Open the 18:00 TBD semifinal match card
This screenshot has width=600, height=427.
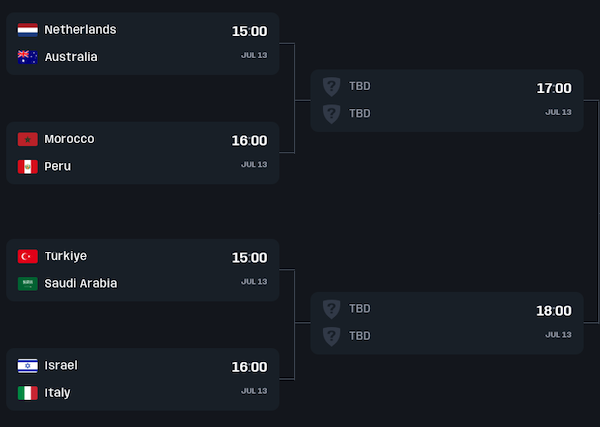447,323
